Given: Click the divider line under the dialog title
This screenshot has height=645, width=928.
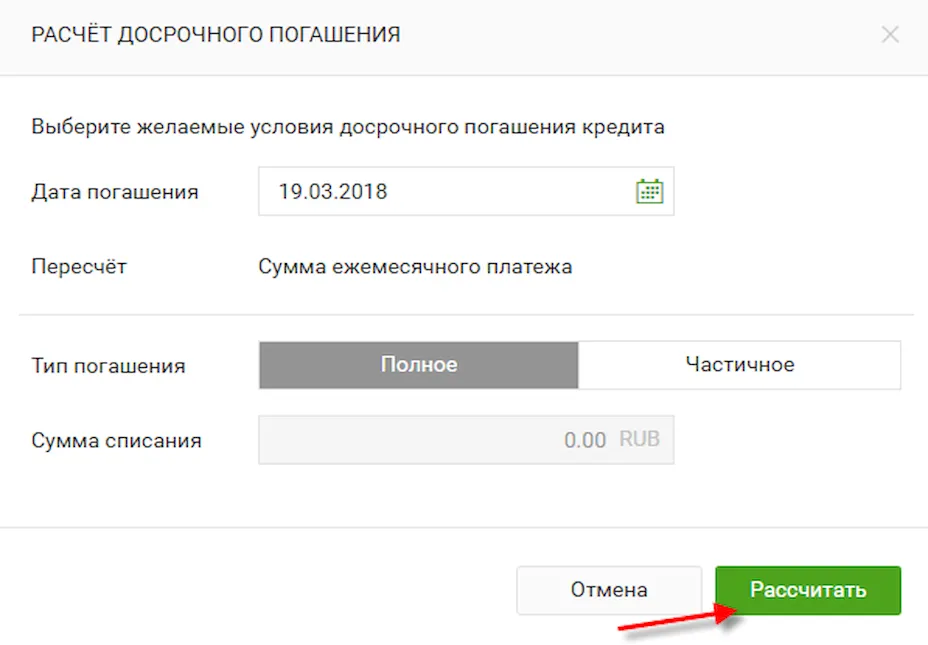Looking at the screenshot, I should [464, 75].
